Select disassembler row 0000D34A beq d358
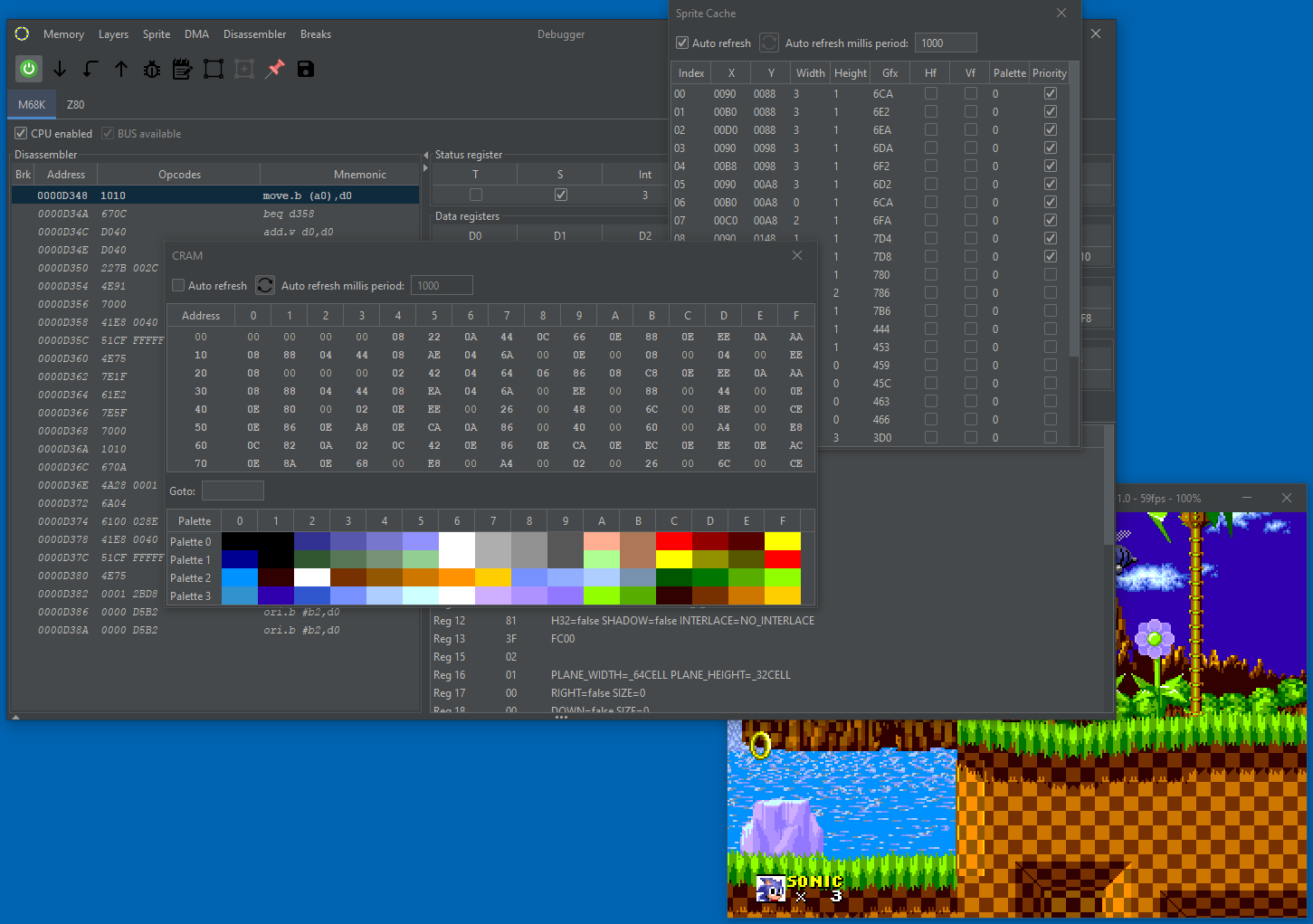 point(215,214)
